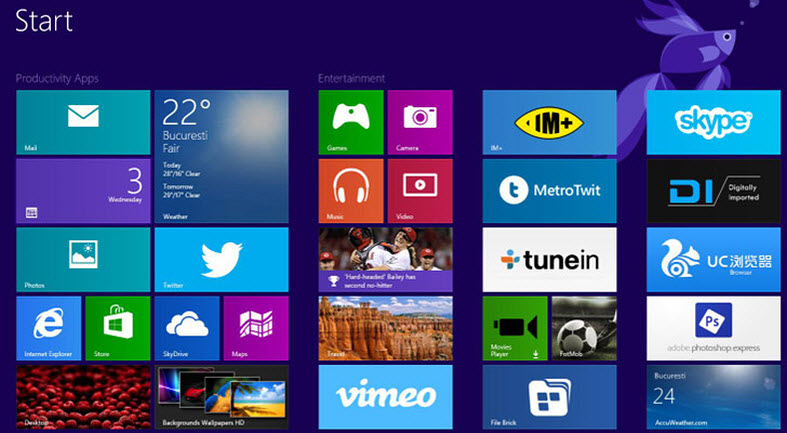Viewport: 787px width, 433px height.
Task: Launch the Video app tile
Action: click(419, 190)
